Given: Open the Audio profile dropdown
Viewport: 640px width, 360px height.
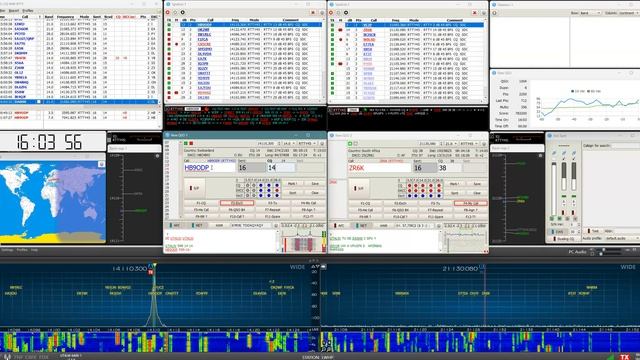Looking at the screenshot, I should click(622, 238).
